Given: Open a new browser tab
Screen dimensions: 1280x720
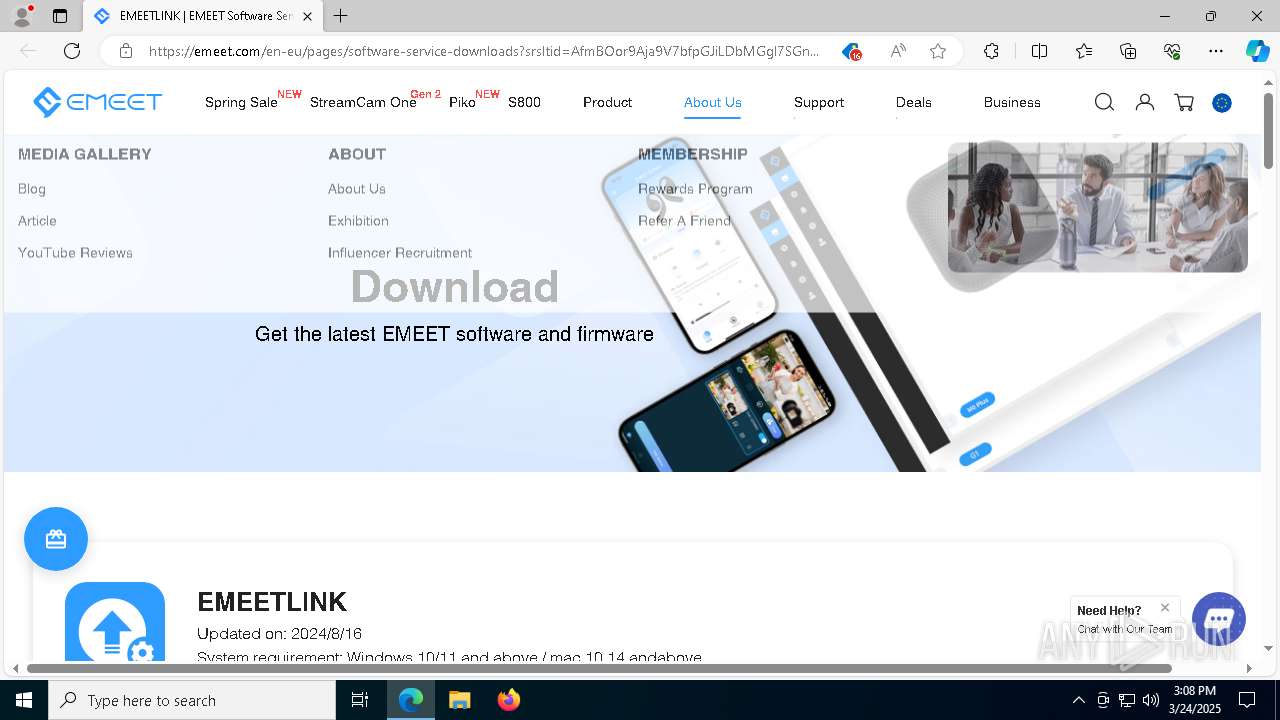Looking at the screenshot, I should pos(341,16).
